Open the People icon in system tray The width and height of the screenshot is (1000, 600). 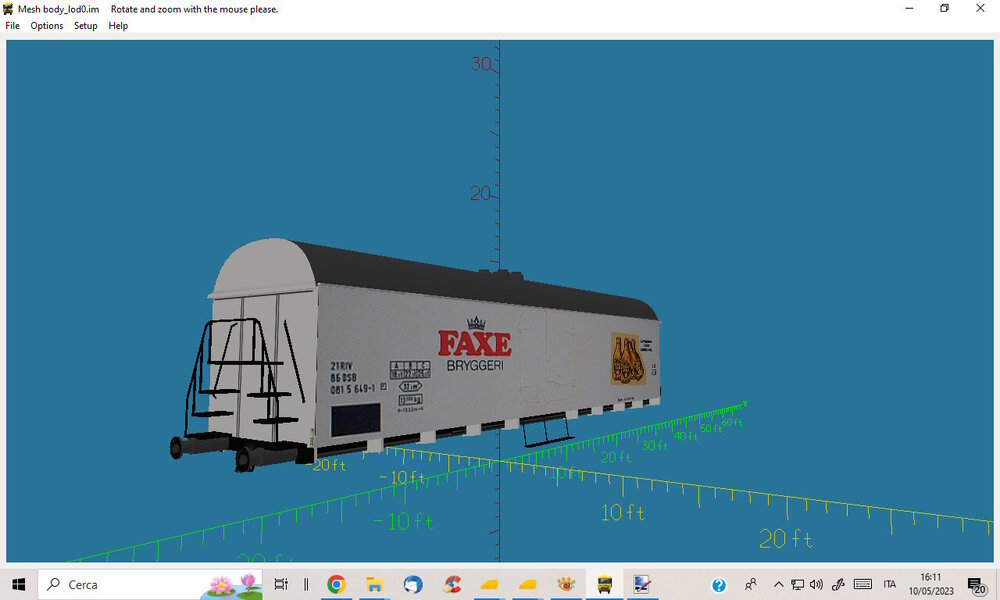pyautogui.click(x=751, y=584)
